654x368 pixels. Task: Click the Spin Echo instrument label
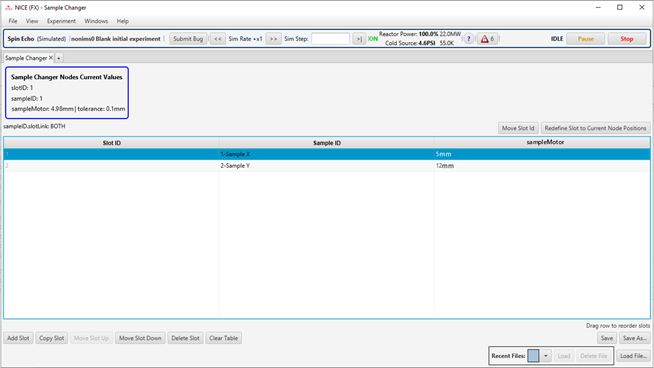[20, 39]
